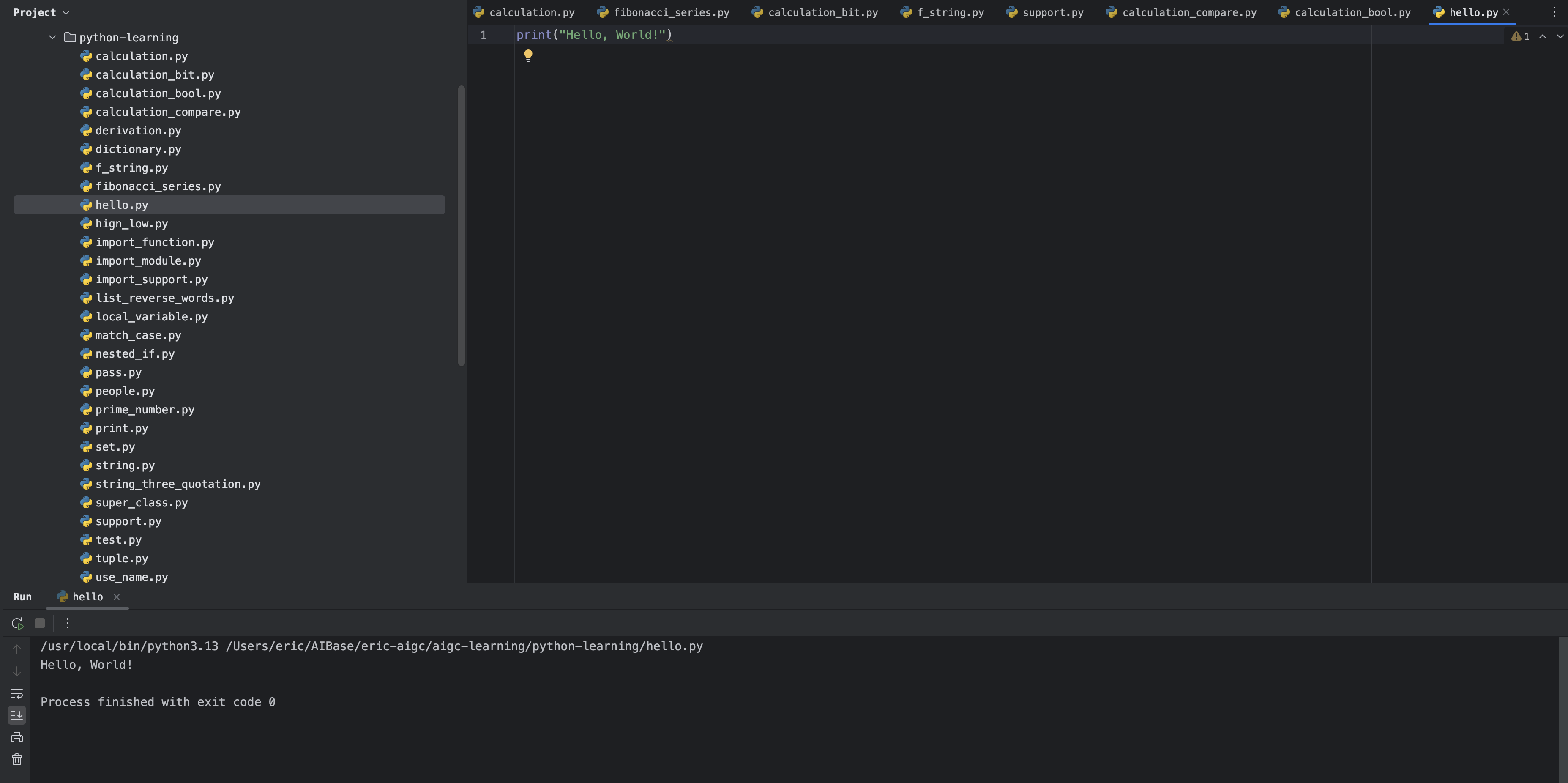1568x783 pixels.
Task: Close the hello Run tab
Action: pos(116,597)
